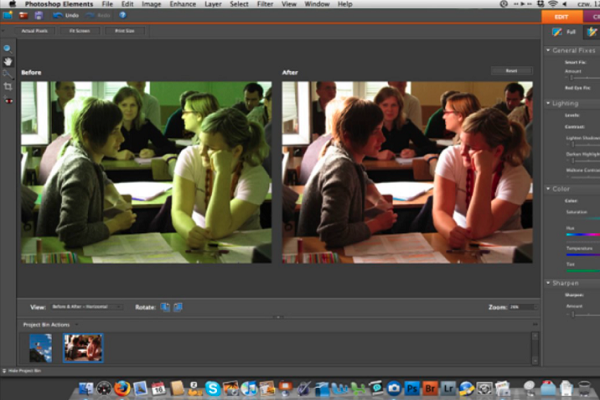Image resolution: width=600 pixels, height=400 pixels.
Task: Click the purple Save icon in toolbar
Action: coord(39,15)
